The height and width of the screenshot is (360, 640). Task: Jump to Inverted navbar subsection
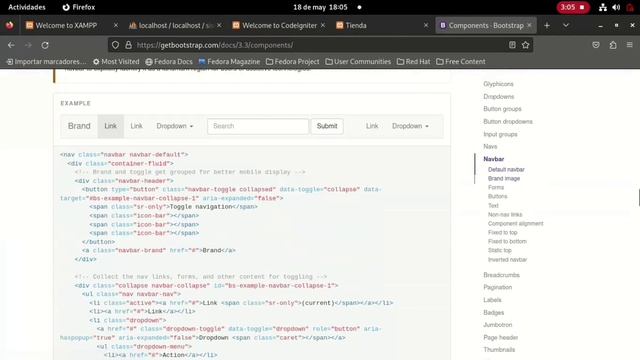pyautogui.click(x=507, y=259)
